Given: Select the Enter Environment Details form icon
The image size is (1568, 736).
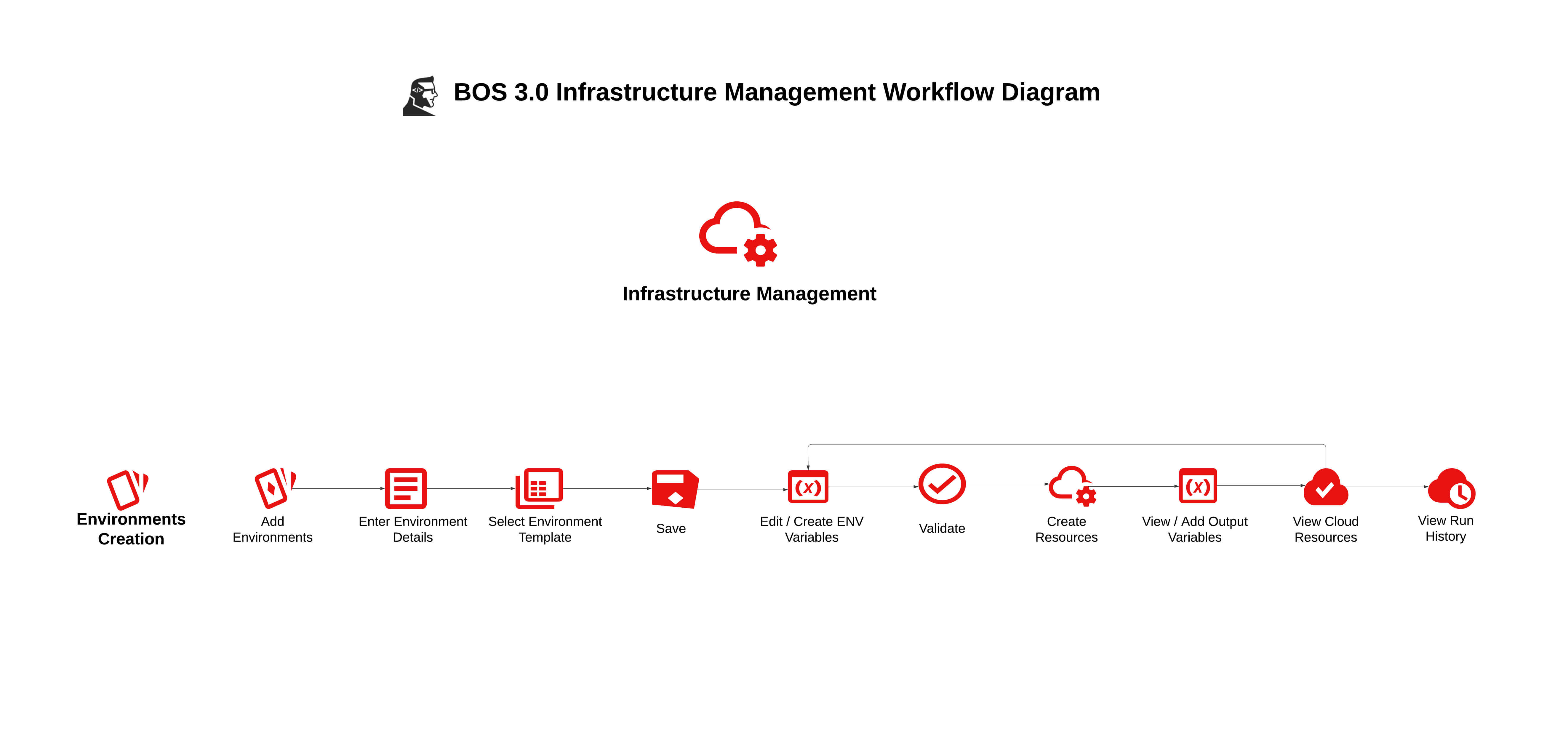Looking at the screenshot, I should pyautogui.click(x=405, y=488).
